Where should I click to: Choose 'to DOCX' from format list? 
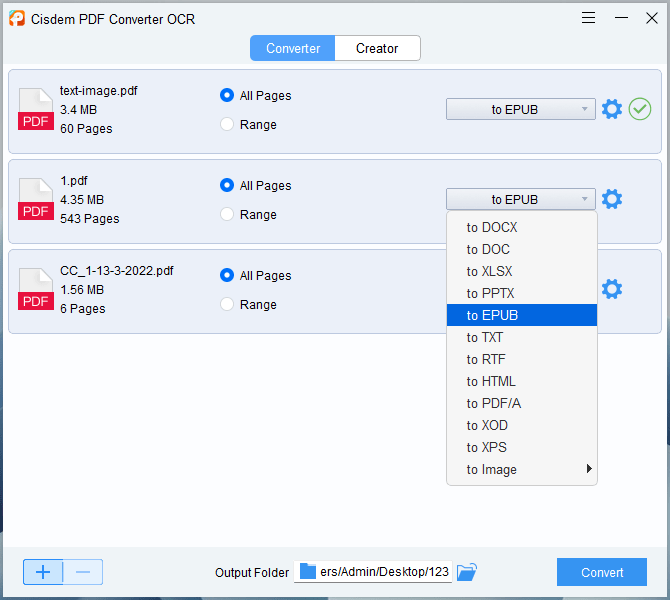[x=492, y=228]
